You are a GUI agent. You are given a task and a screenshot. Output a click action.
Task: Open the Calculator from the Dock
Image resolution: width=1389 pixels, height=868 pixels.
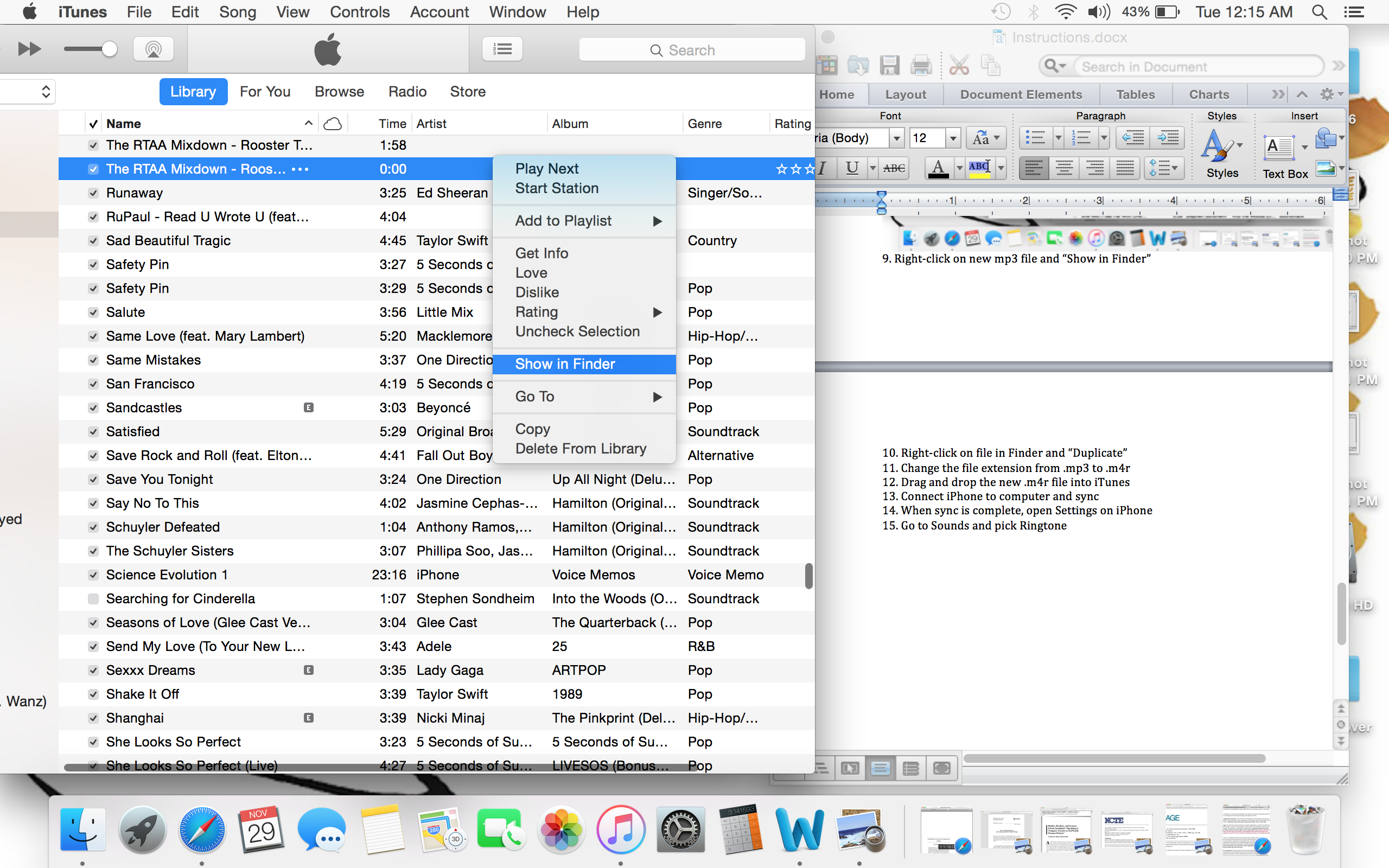pyautogui.click(x=740, y=829)
